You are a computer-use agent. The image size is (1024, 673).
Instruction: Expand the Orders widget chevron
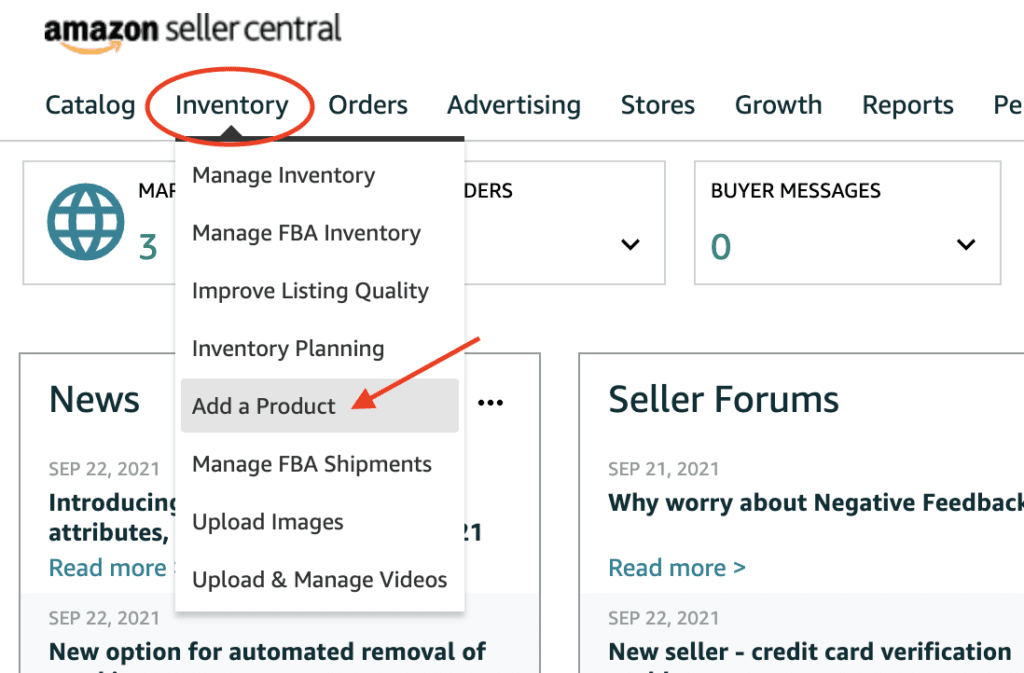(x=631, y=243)
